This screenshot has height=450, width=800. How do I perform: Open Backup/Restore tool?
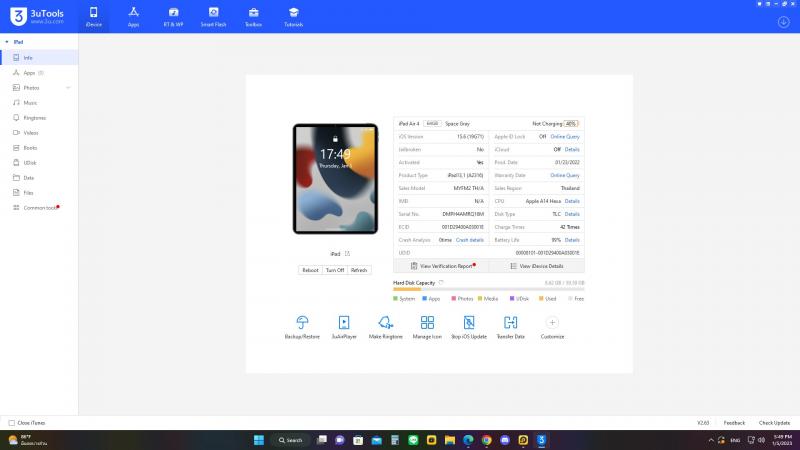point(302,327)
